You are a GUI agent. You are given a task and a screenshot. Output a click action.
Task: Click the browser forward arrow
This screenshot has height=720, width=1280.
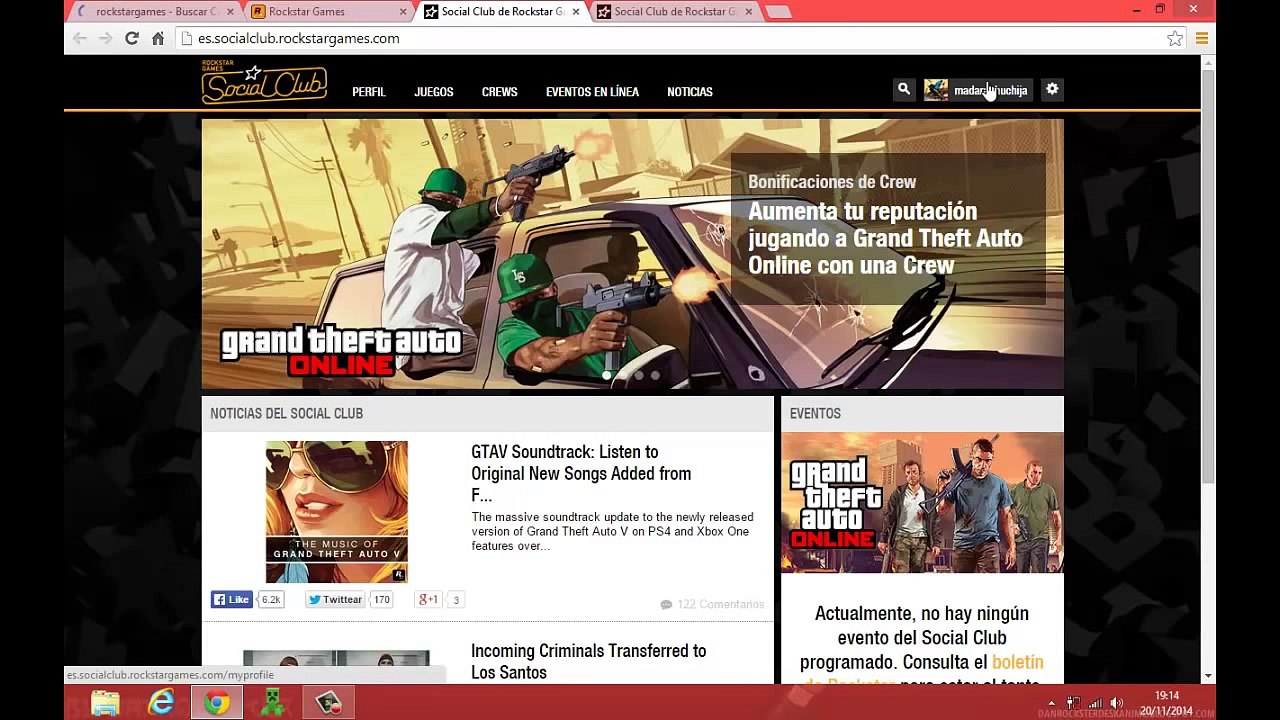point(105,38)
